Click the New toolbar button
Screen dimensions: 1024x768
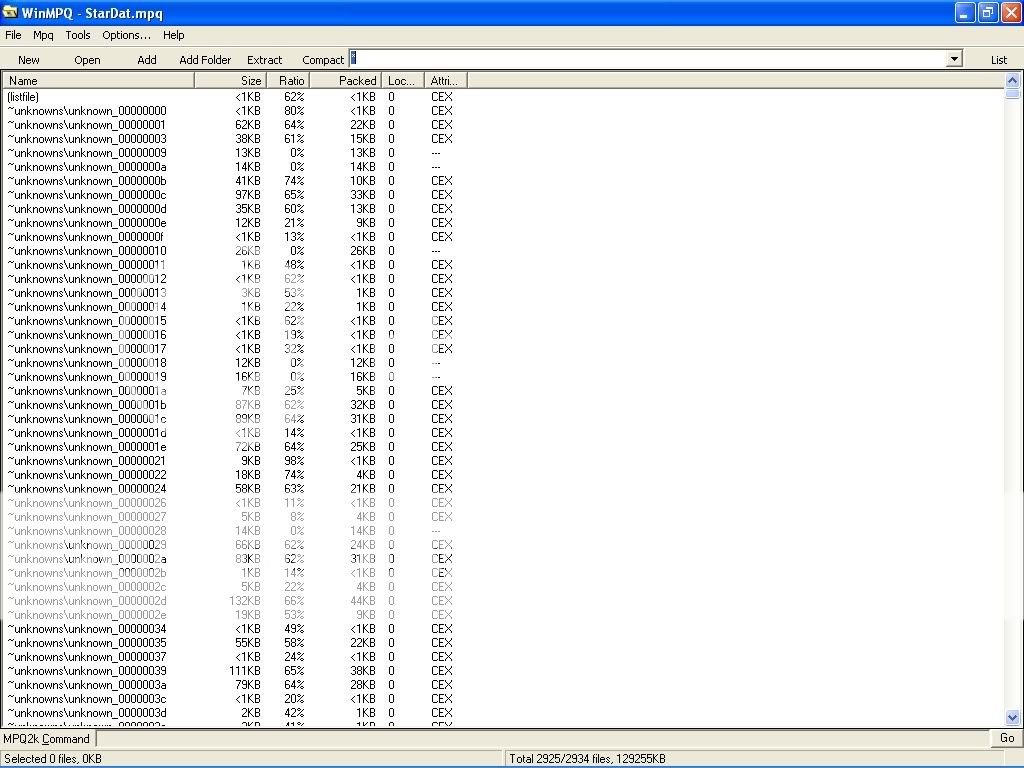(x=29, y=60)
